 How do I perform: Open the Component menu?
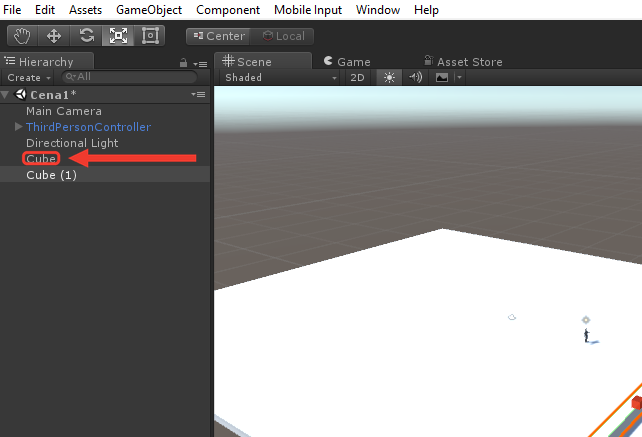228,10
